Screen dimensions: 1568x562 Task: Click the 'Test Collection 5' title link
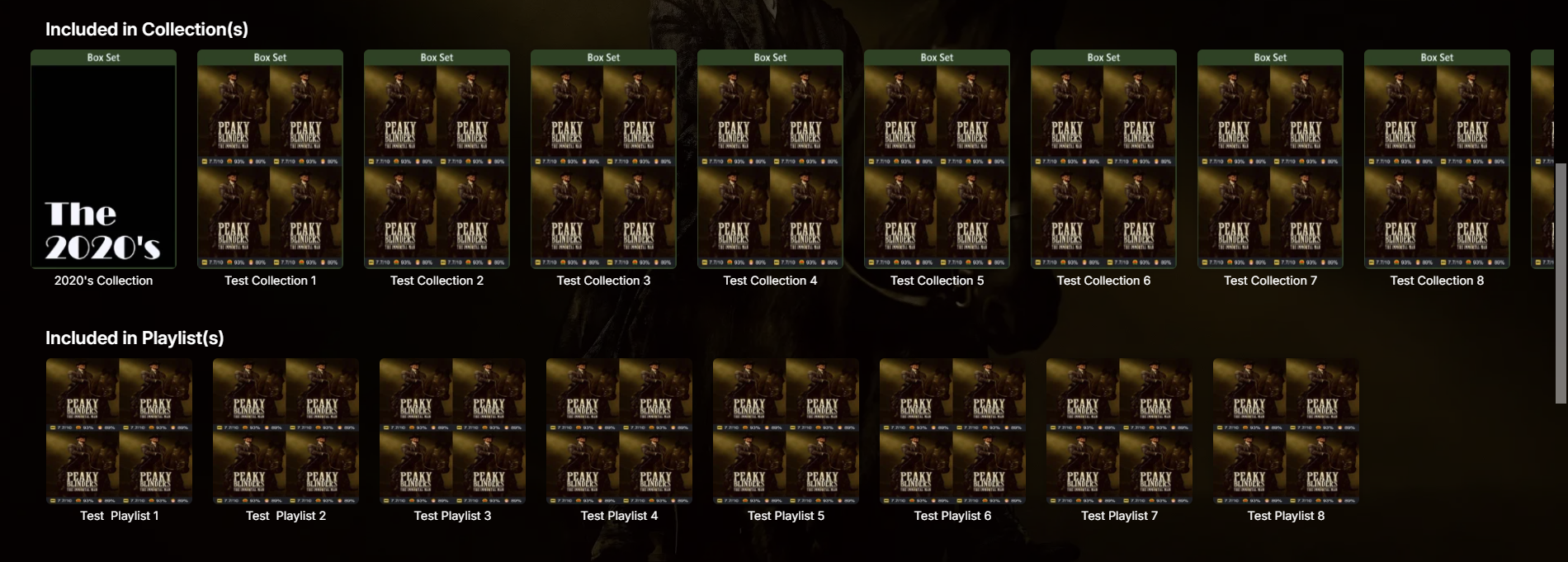pos(937,281)
